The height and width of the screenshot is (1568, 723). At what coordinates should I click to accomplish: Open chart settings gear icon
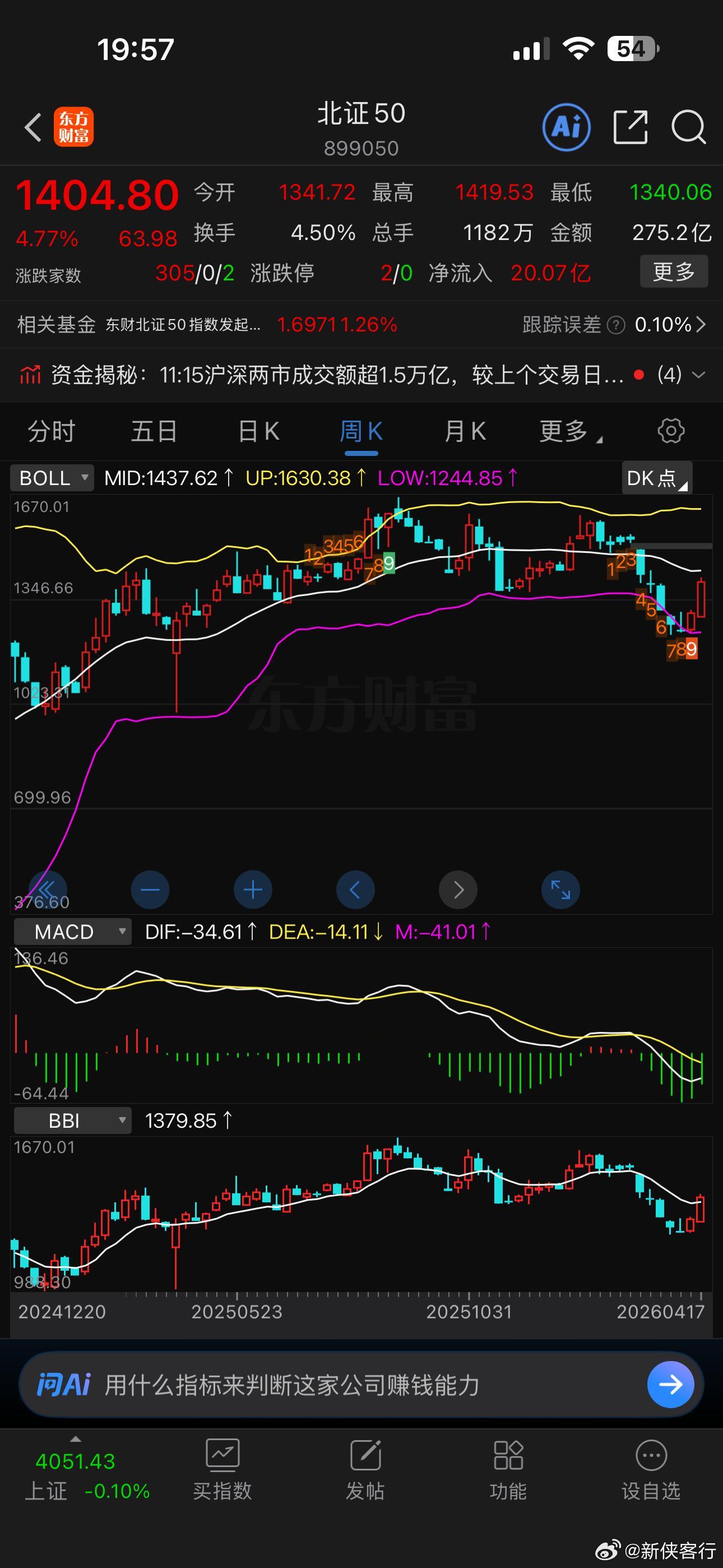pyautogui.click(x=671, y=431)
